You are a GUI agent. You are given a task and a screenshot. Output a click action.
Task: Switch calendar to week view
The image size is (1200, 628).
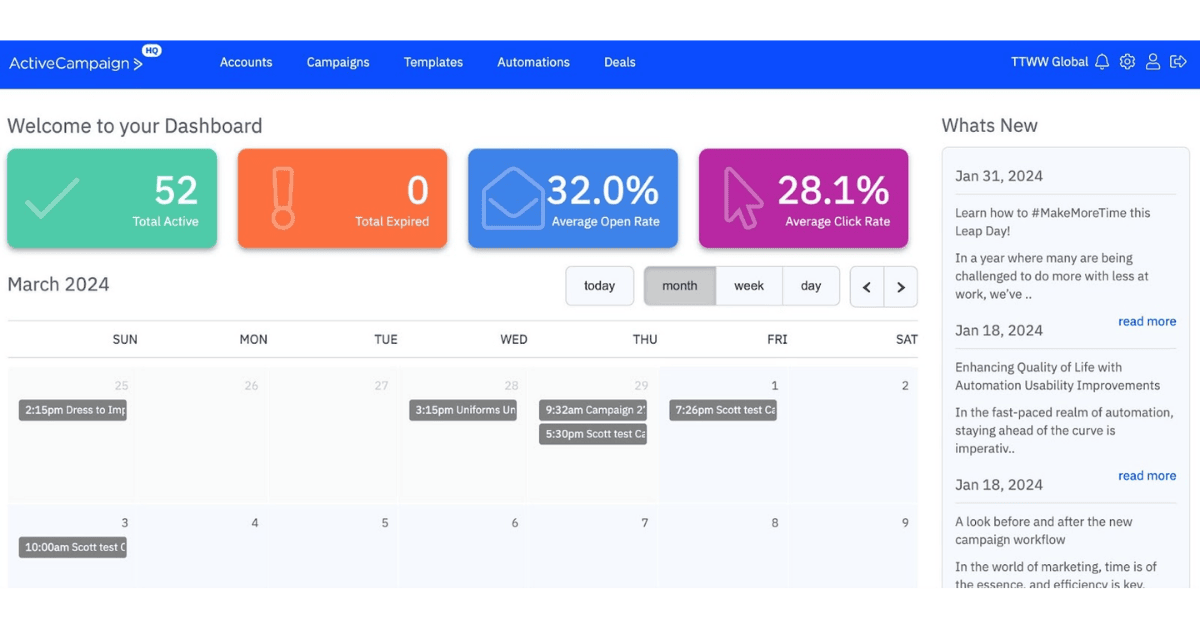749,286
